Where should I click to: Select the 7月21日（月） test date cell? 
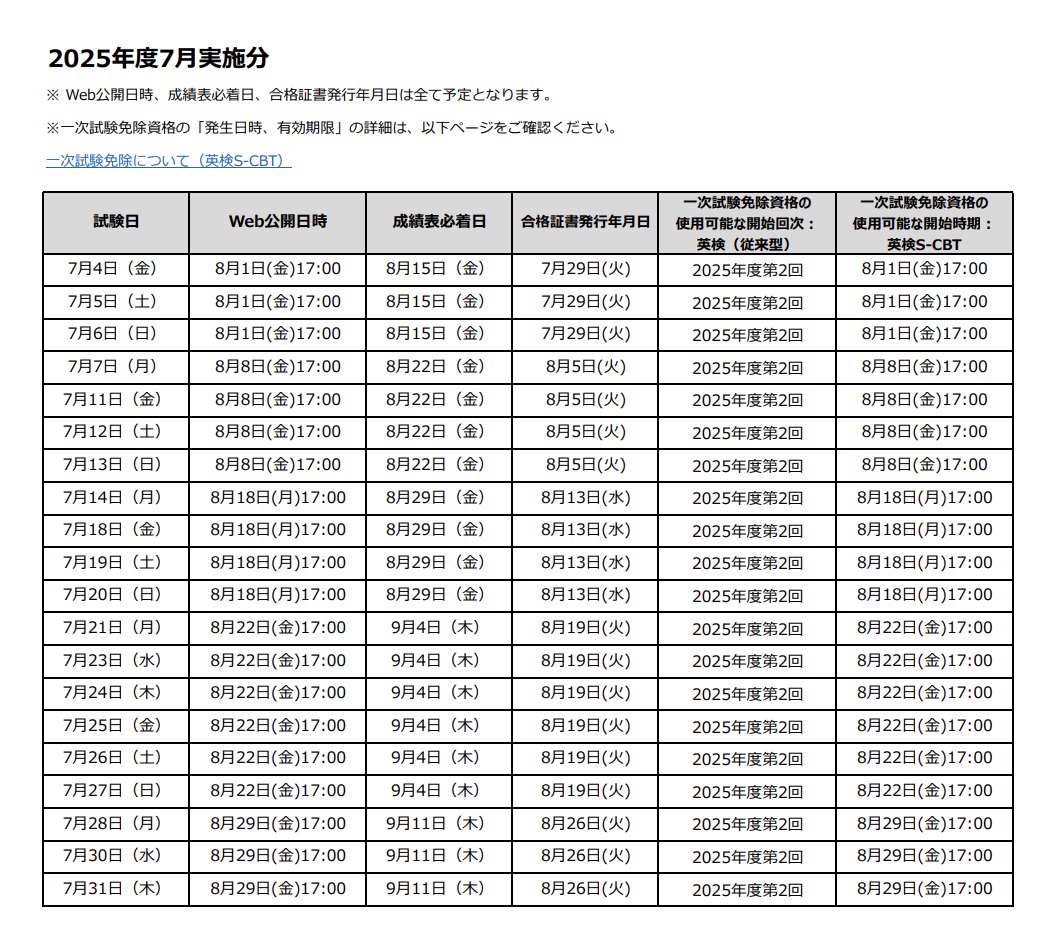[116, 628]
